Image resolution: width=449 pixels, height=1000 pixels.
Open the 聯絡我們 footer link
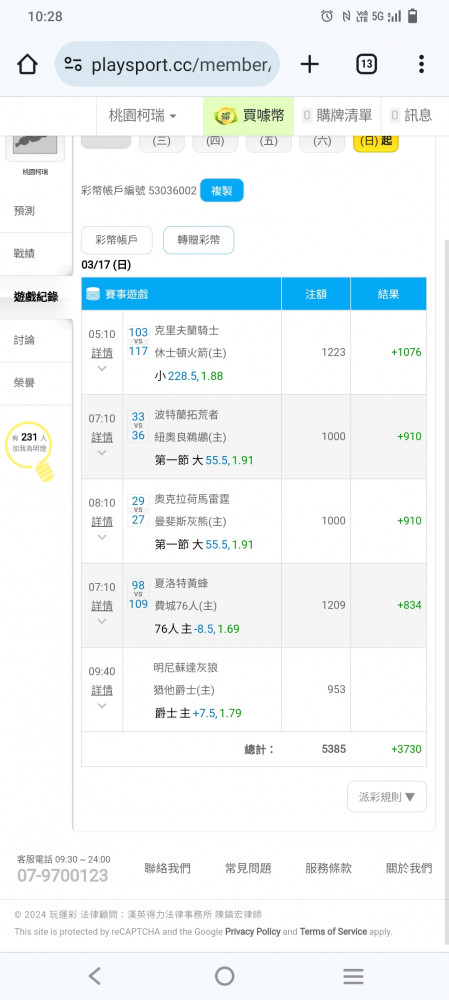[x=167, y=868]
